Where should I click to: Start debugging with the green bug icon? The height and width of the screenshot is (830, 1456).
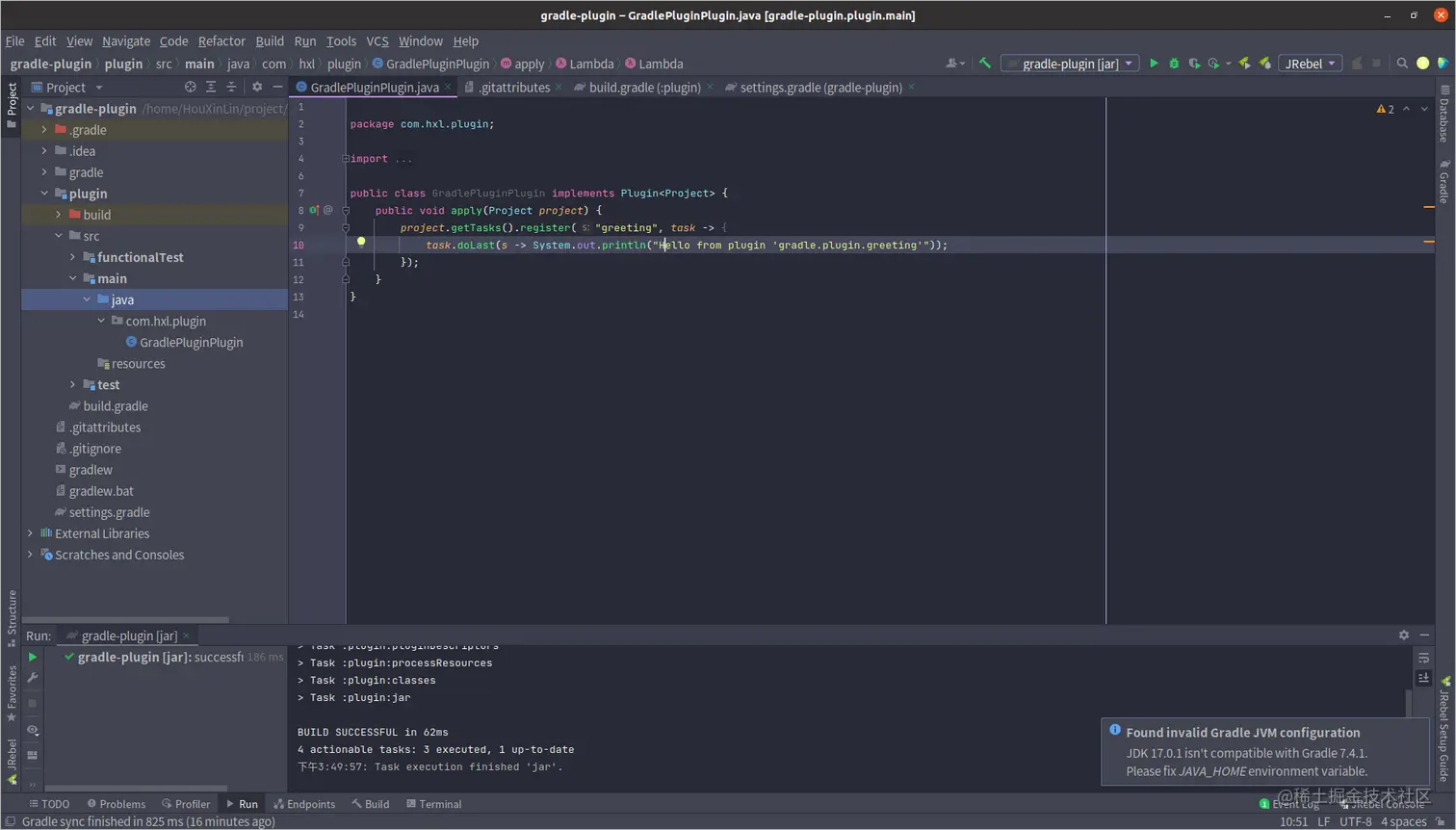point(1174,64)
